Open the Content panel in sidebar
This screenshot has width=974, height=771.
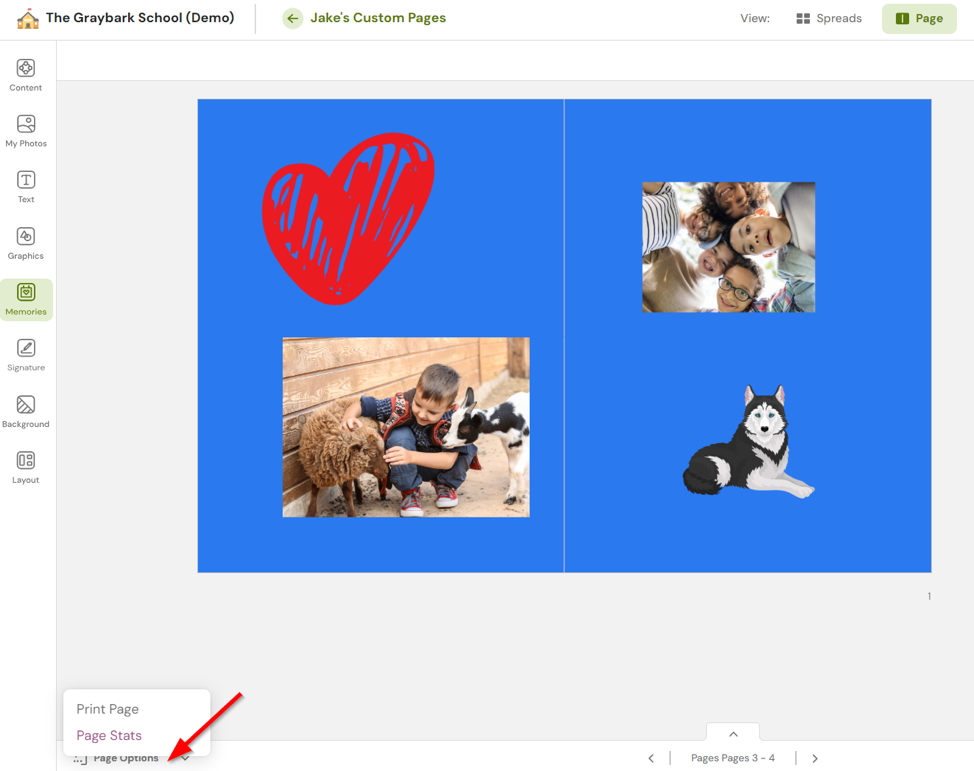[26, 75]
